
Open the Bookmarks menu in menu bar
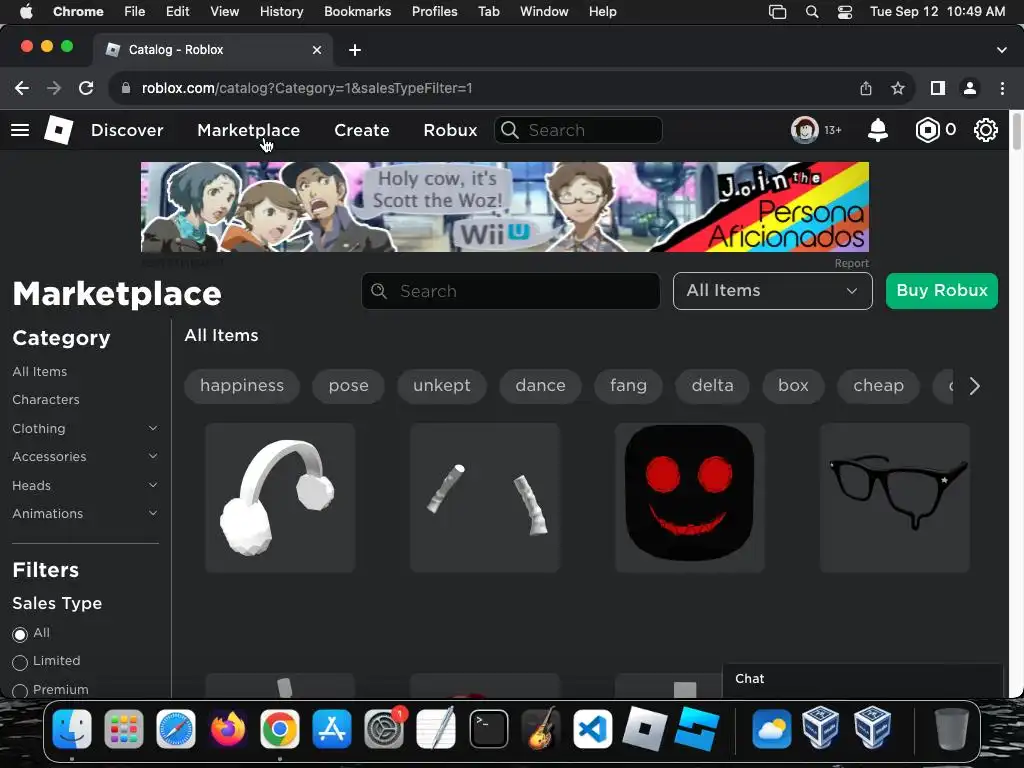[357, 12]
